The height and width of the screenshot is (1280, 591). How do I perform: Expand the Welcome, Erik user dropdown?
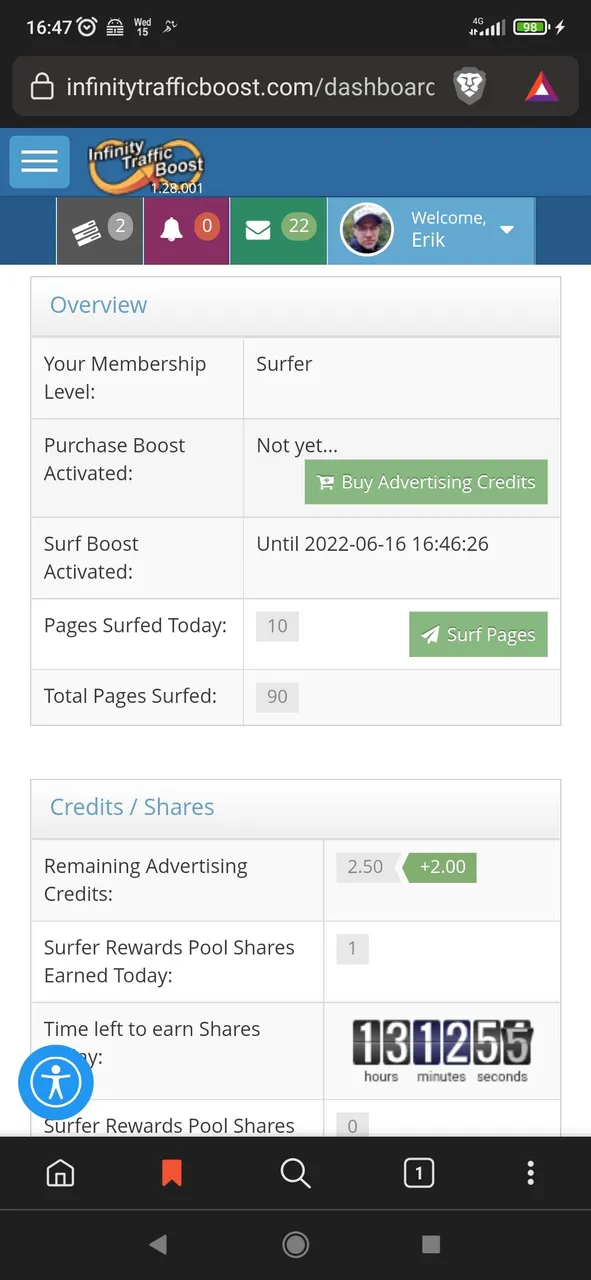tap(431, 231)
